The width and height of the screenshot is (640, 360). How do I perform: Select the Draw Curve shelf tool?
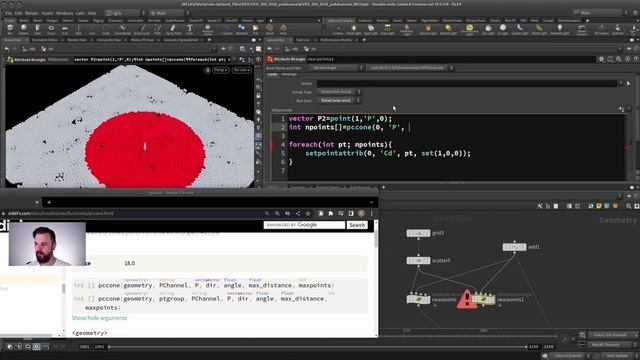[x=142, y=29]
